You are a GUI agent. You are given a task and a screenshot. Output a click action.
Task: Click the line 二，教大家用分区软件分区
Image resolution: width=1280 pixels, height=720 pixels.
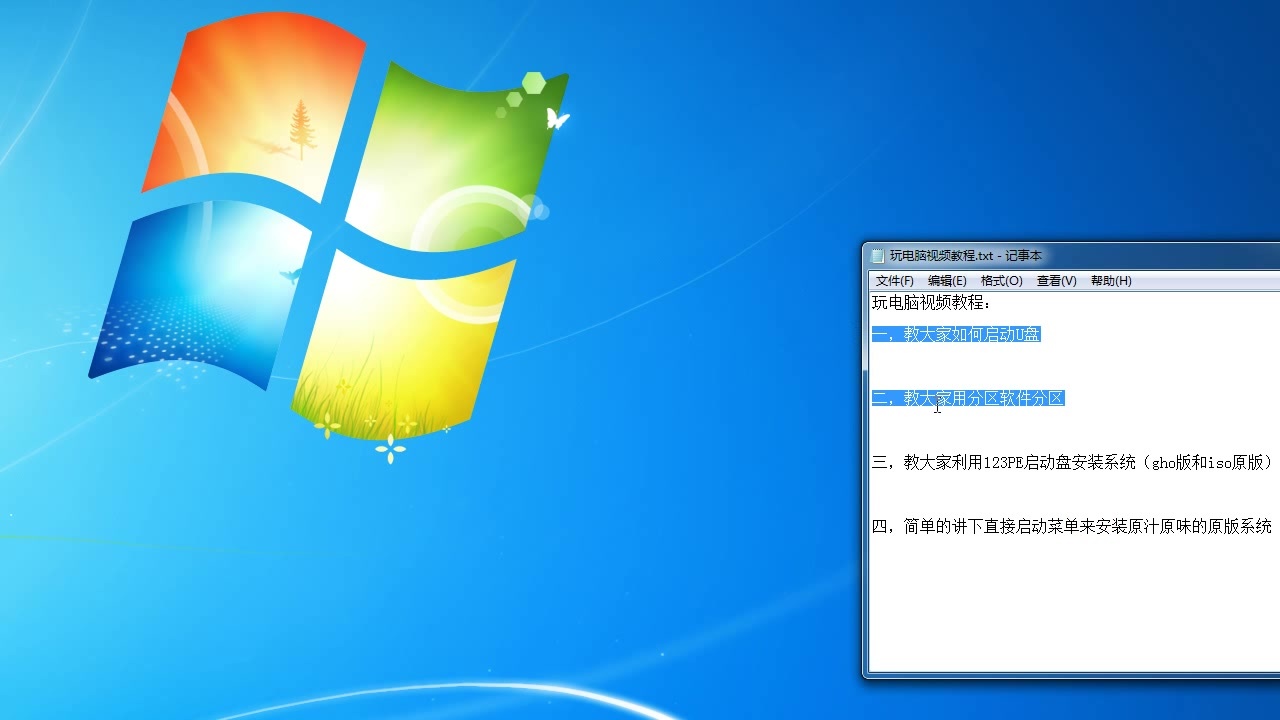pos(968,399)
